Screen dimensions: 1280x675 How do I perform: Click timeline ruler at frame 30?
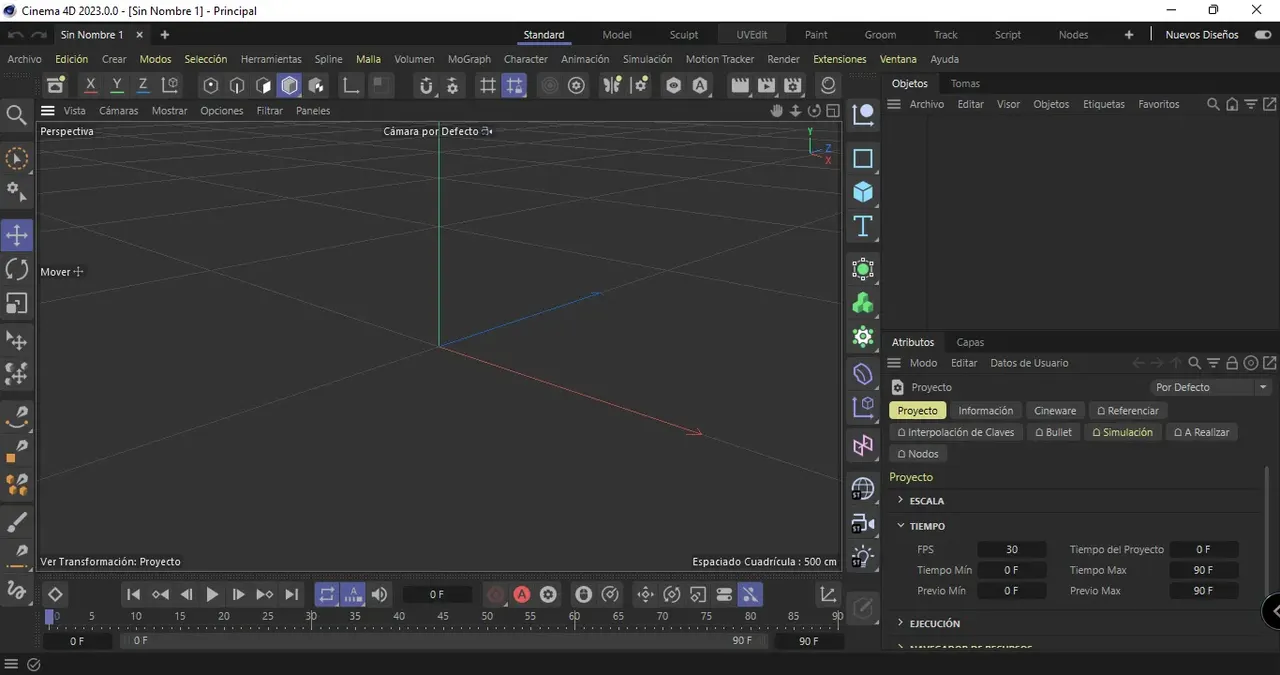311,616
